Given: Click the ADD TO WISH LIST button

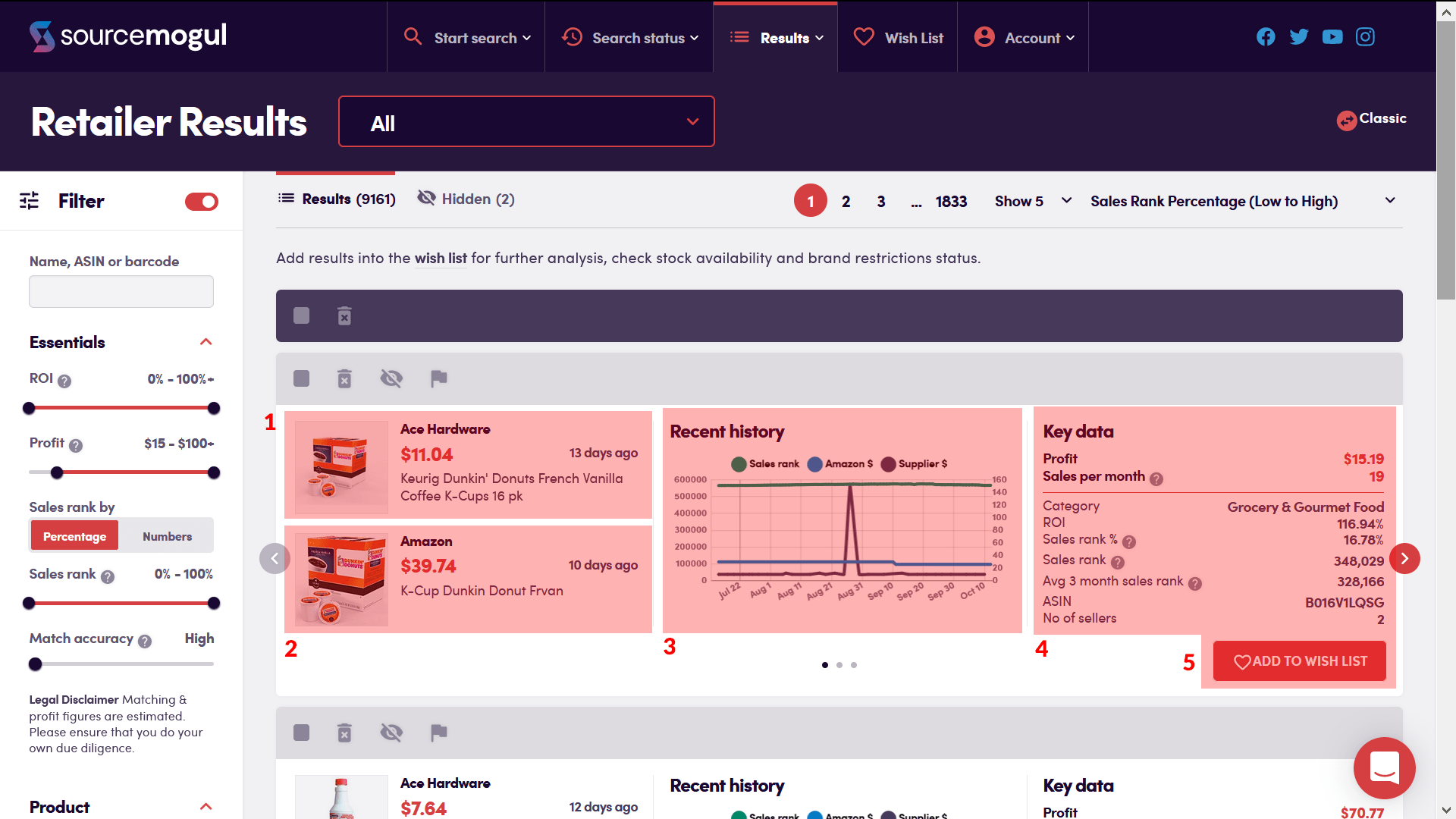Looking at the screenshot, I should pyautogui.click(x=1300, y=661).
